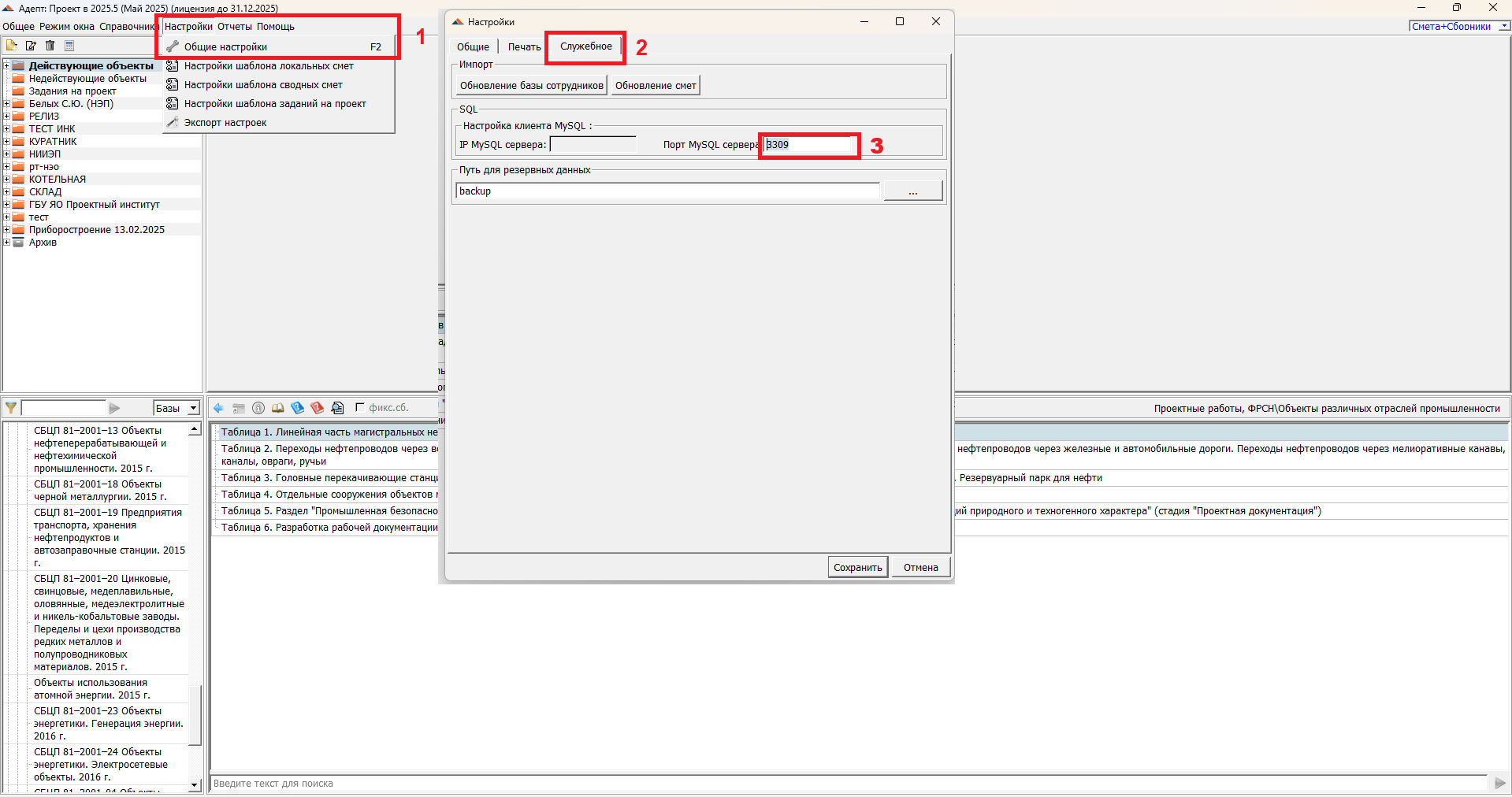Select Настройки шаблона сводных смет
This screenshot has width=1512, height=797.
263,85
